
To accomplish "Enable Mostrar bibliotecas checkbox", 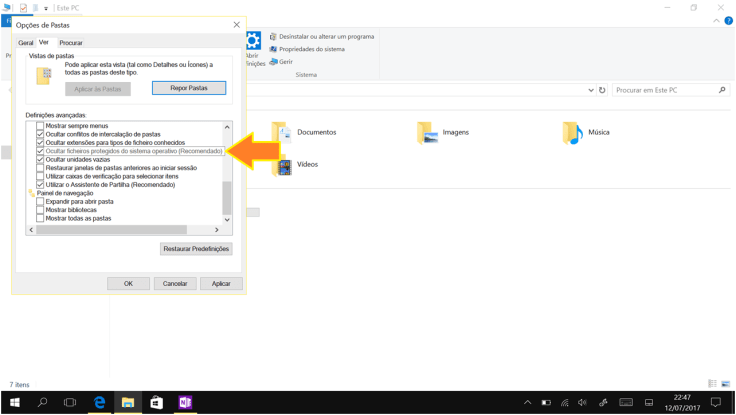I will click(40, 210).
